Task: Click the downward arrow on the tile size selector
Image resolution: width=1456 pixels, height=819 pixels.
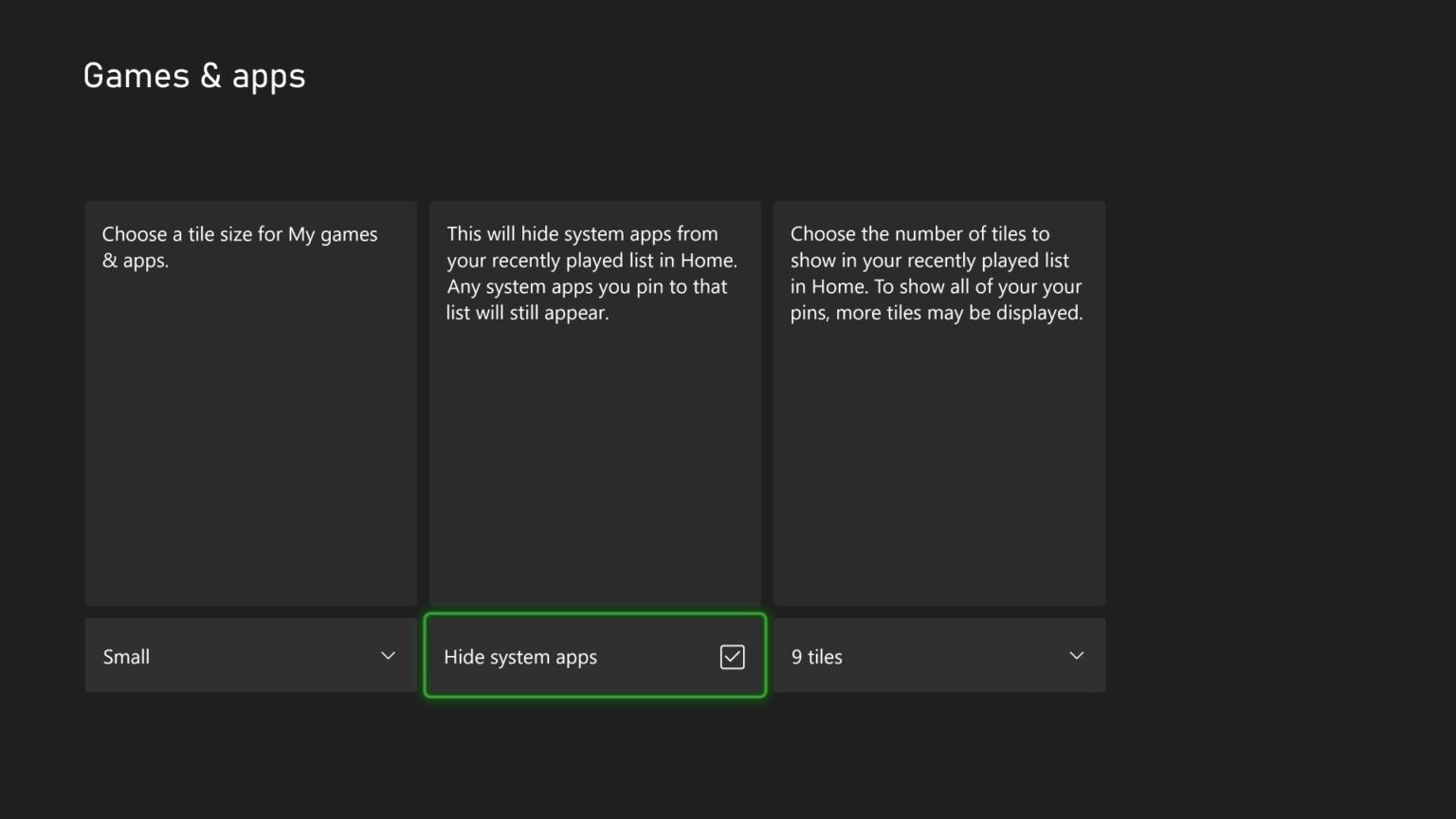Action: [388, 655]
